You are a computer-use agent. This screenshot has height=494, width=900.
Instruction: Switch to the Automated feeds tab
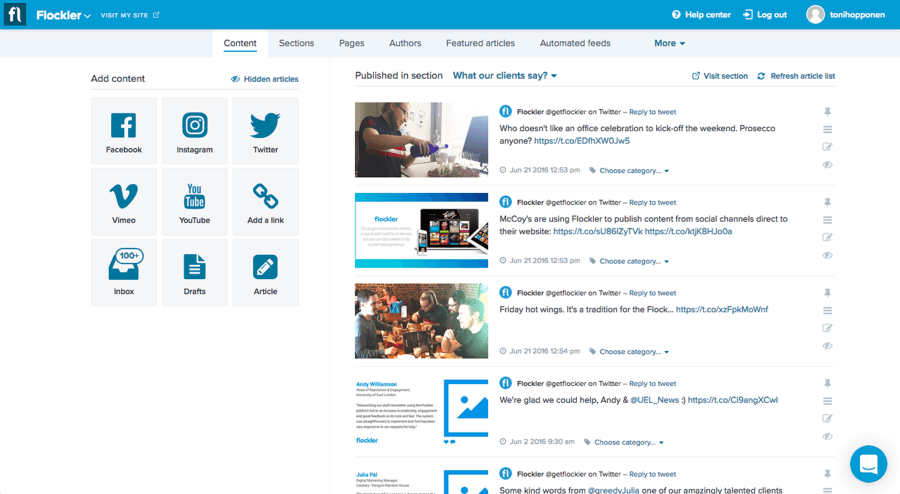pos(575,43)
